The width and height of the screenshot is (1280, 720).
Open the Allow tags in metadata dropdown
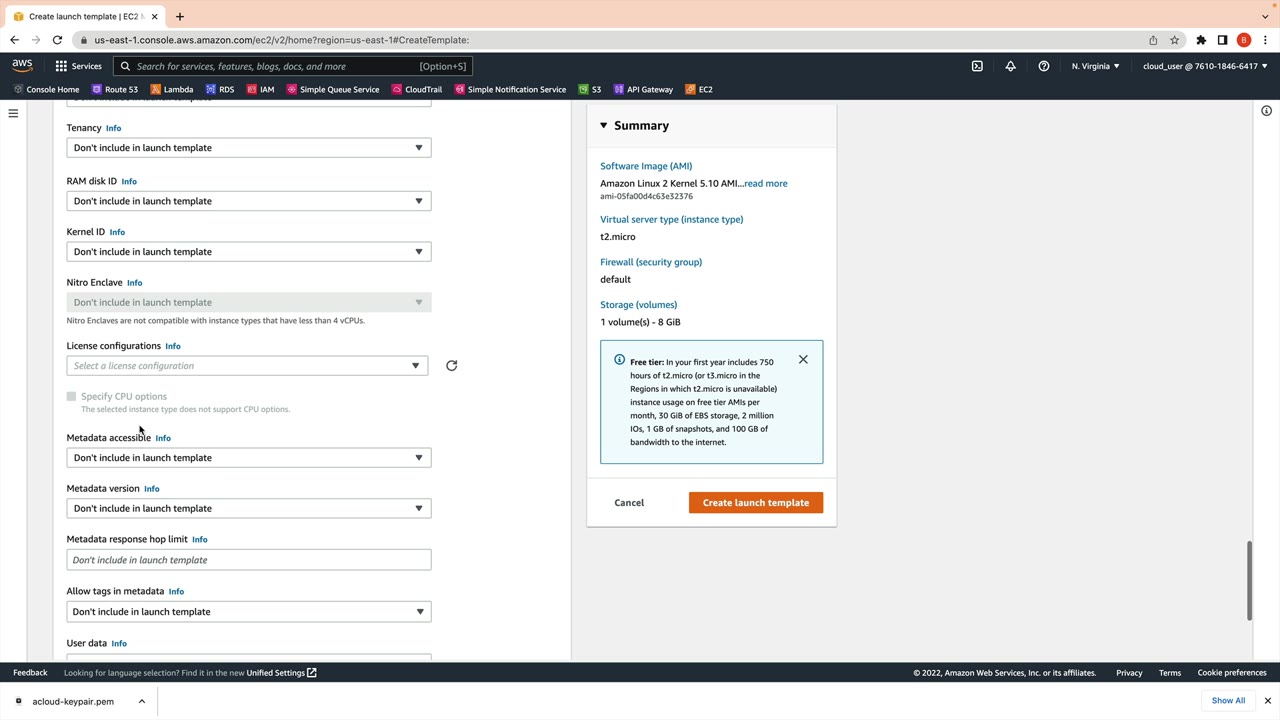tap(249, 612)
